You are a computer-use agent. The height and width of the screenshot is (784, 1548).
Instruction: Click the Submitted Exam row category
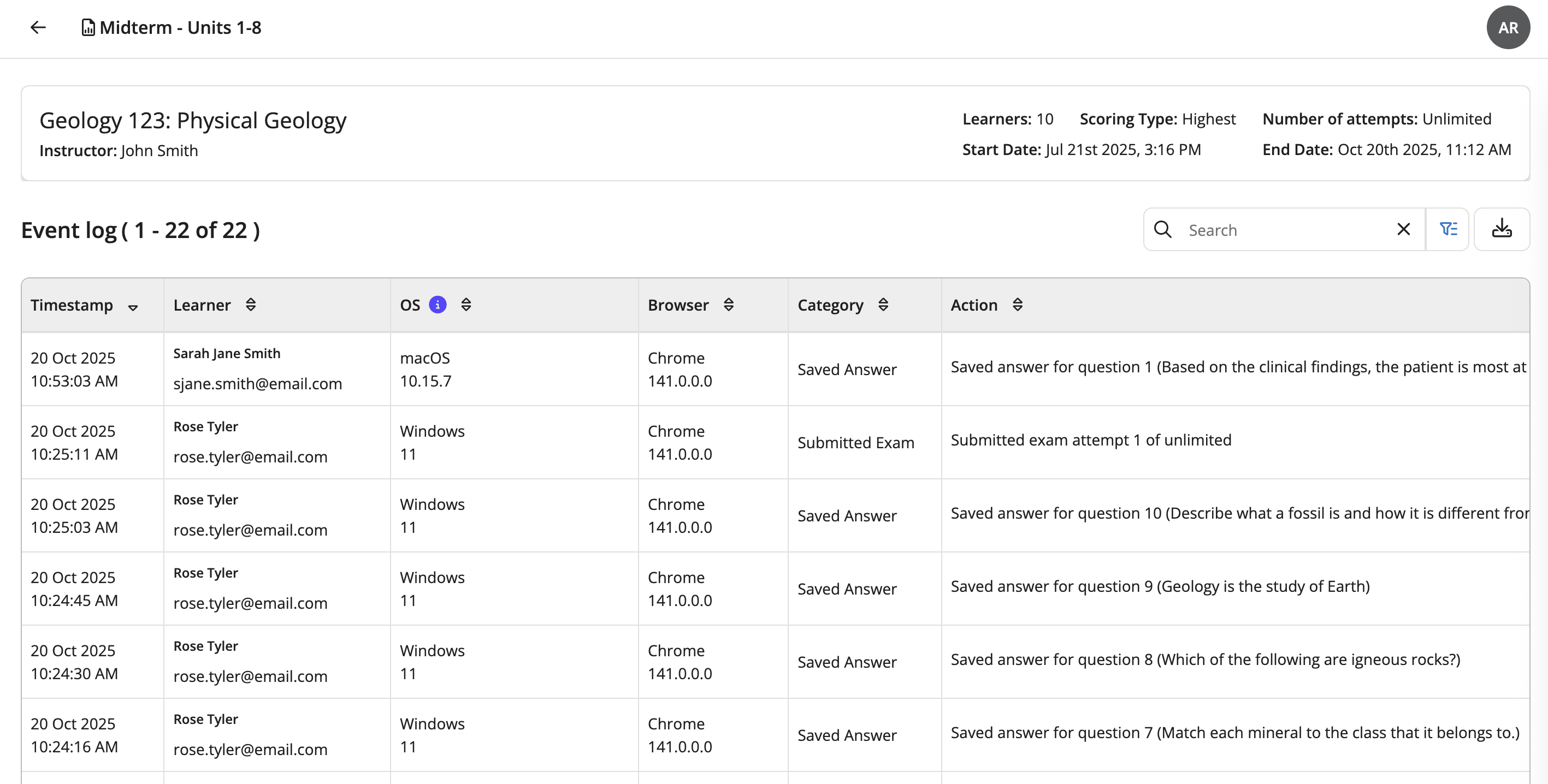[x=855, y=443]
